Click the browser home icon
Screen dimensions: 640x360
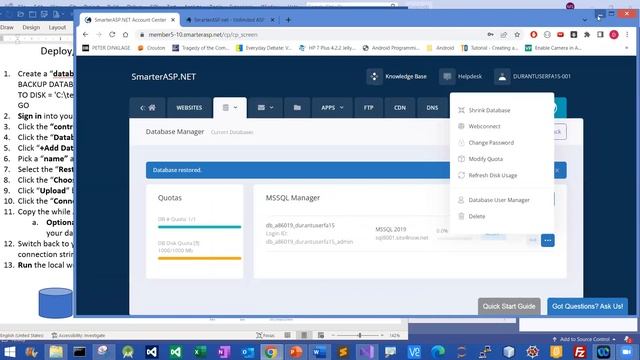(x=126, y=35)
